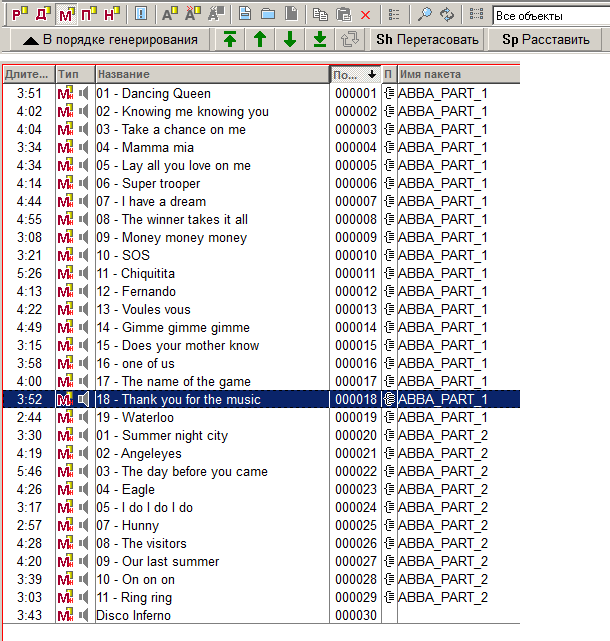
Task: Toggle the red Д filter button
Action: [43, 15]
